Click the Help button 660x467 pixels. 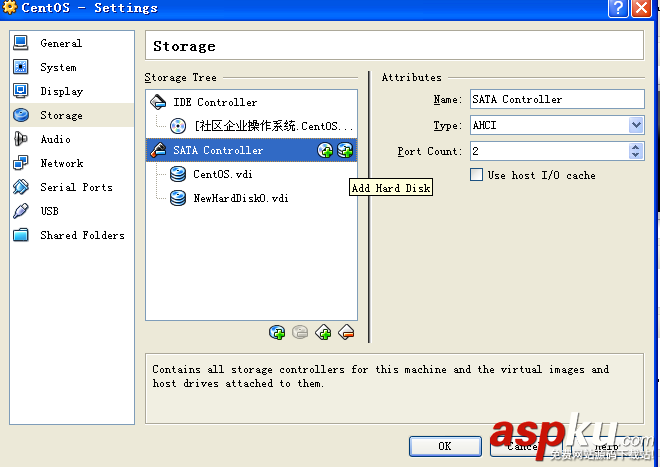[x=607, y=446]
